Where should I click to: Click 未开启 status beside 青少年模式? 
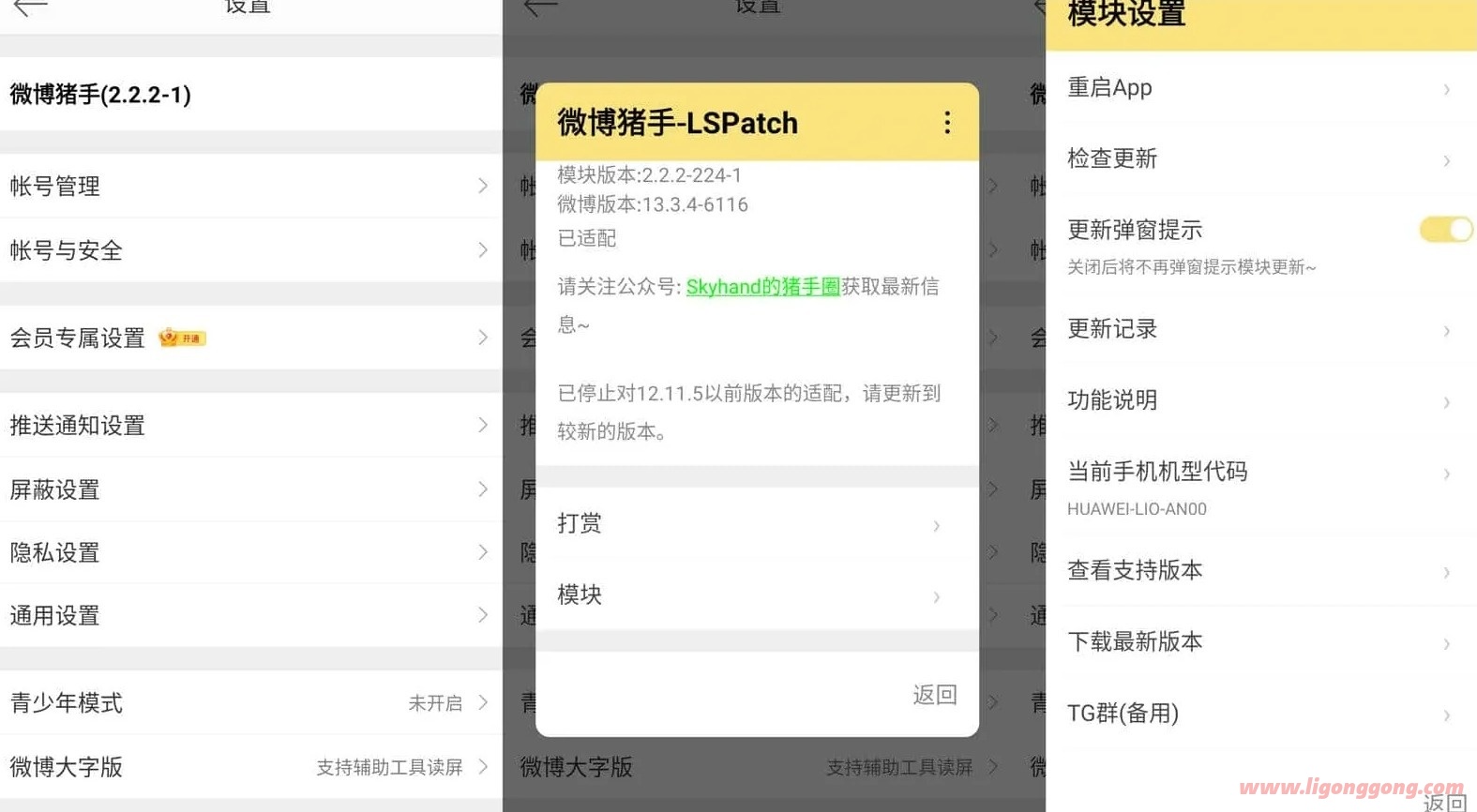[435, 703]
